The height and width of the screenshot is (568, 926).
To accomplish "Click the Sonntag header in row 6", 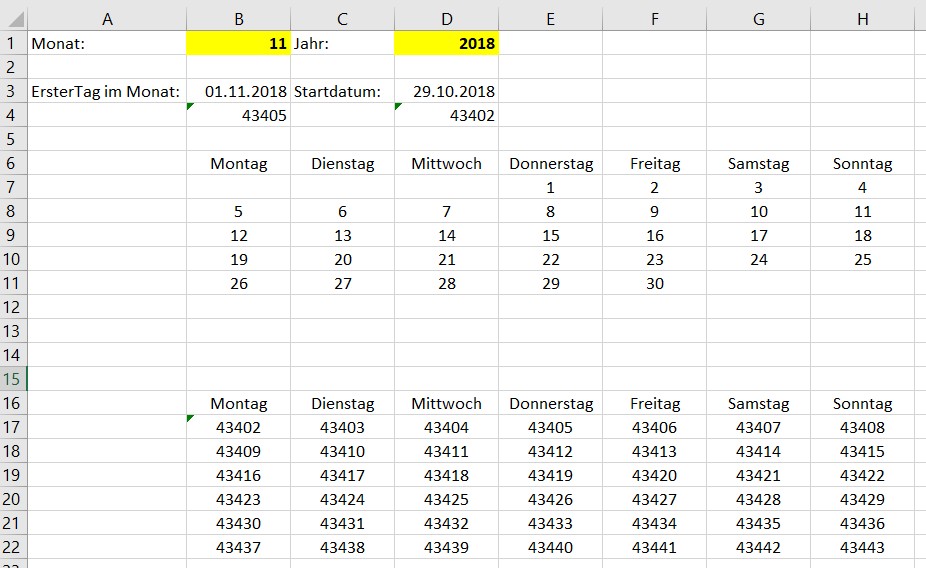I will pyautogui.click(x=862, y=163).
